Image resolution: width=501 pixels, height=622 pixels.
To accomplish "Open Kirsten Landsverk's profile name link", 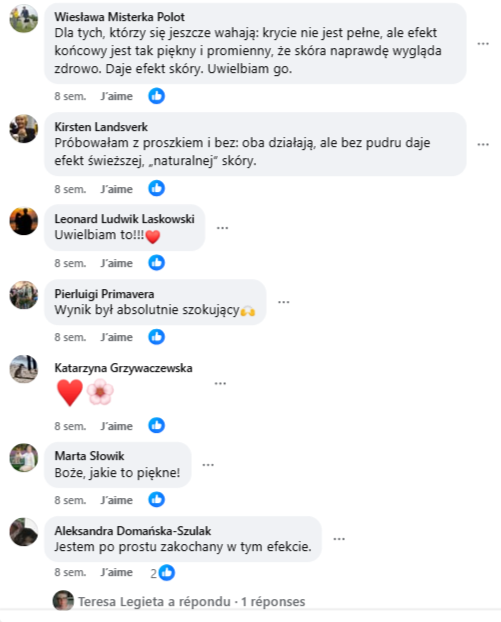I will tap(101, 127).
